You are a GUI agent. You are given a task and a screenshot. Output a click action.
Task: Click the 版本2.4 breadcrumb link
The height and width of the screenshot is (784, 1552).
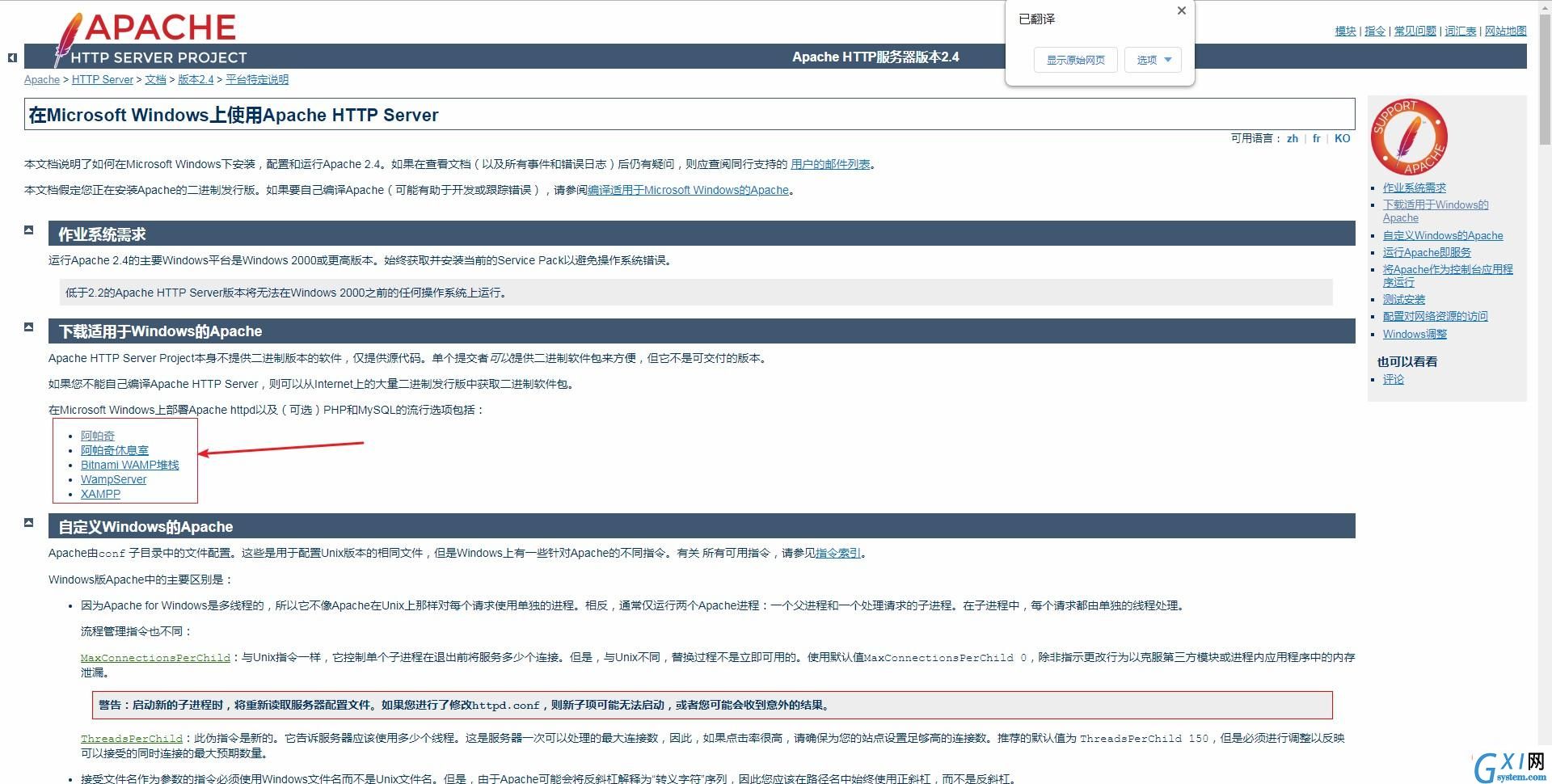[196, 79]
